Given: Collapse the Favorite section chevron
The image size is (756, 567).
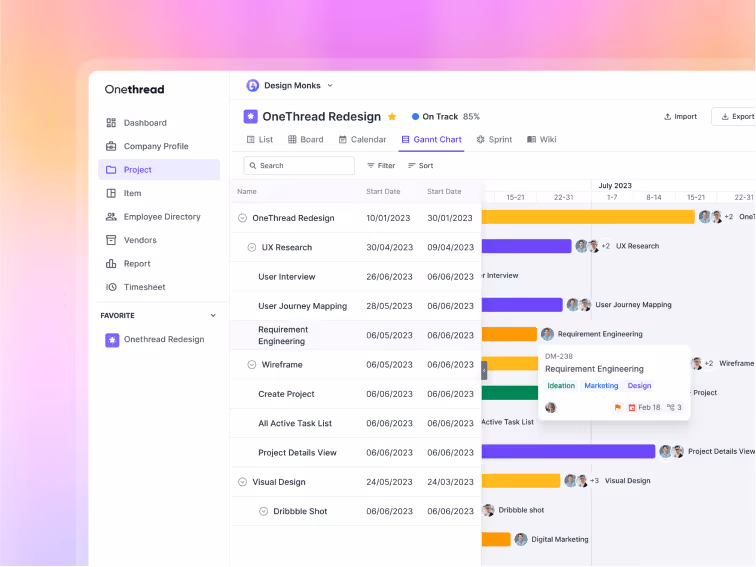Looking at the screenshot, I should 213,315.
